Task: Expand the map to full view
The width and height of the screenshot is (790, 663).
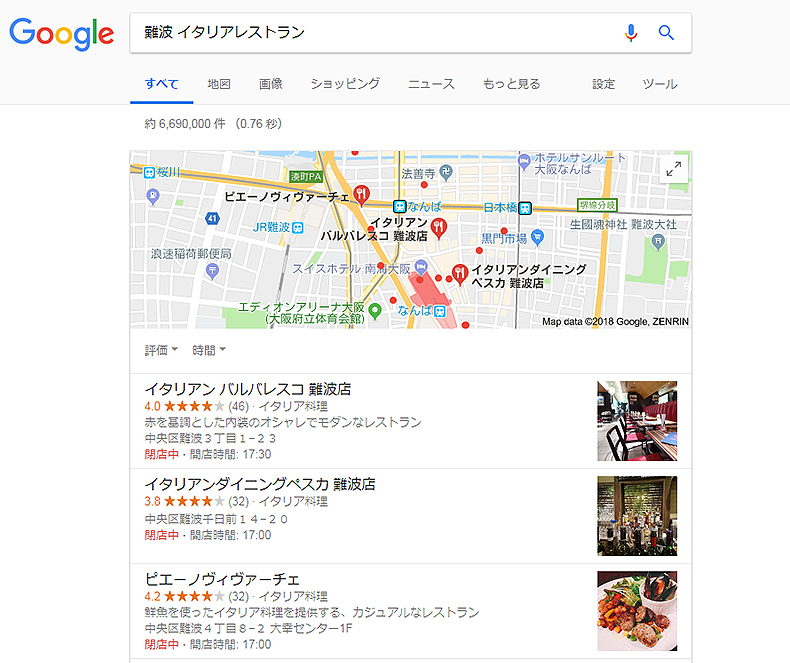Action: pyautogui.click(x=674, y=169)
